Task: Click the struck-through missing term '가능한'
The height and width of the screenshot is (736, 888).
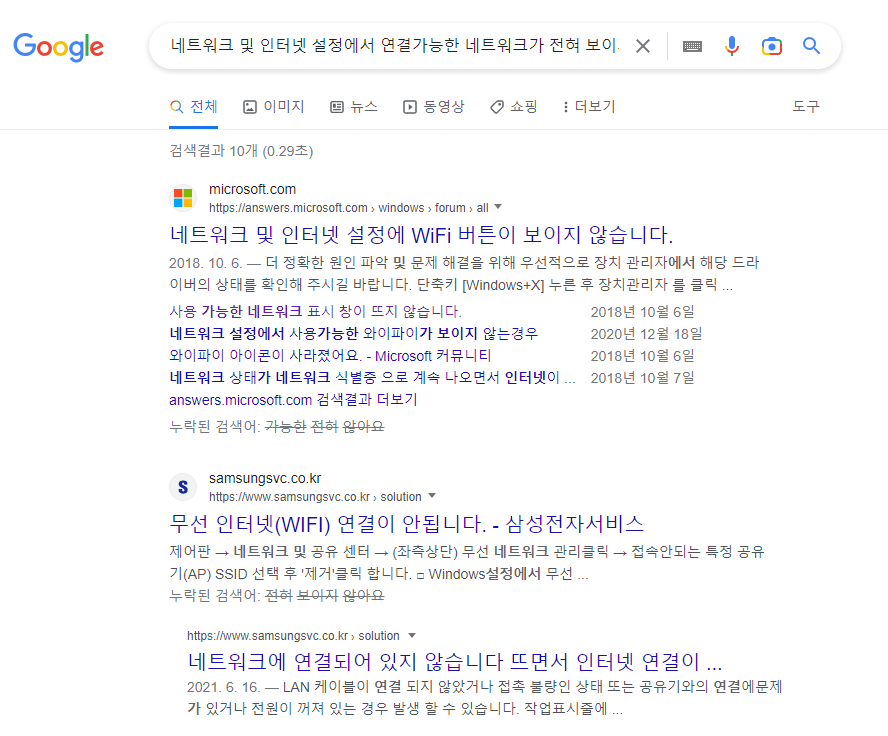Action: coord(285,426)
